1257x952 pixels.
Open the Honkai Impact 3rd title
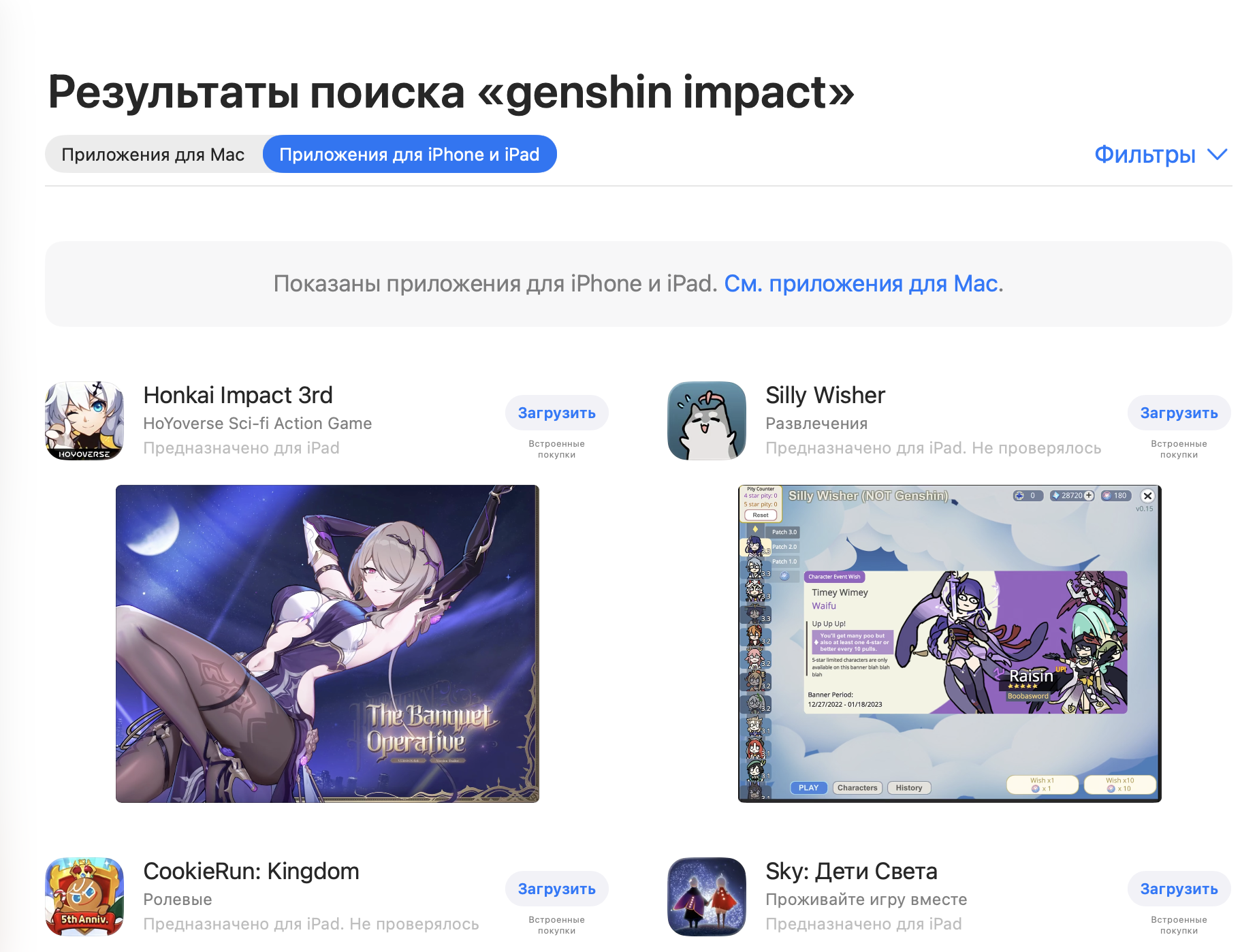click(x=238, y=396)
